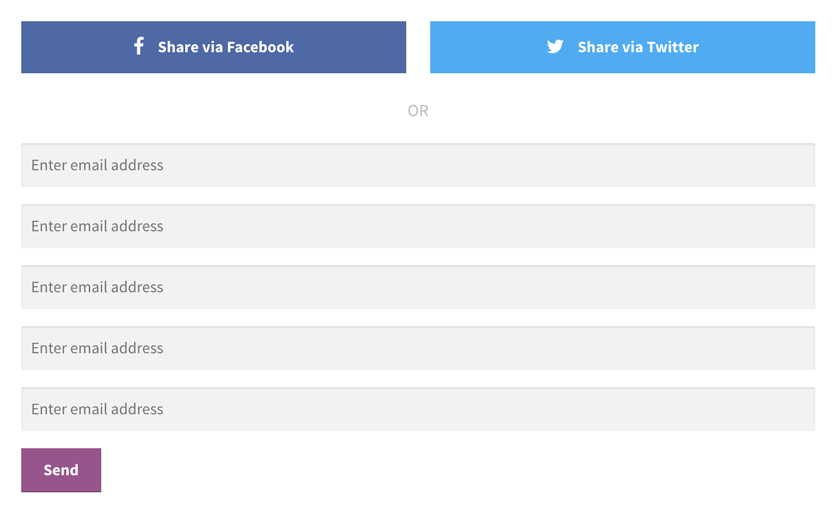Click the purple Send button
Viewport: 840px width, 513px height.
tap(61, 470)
